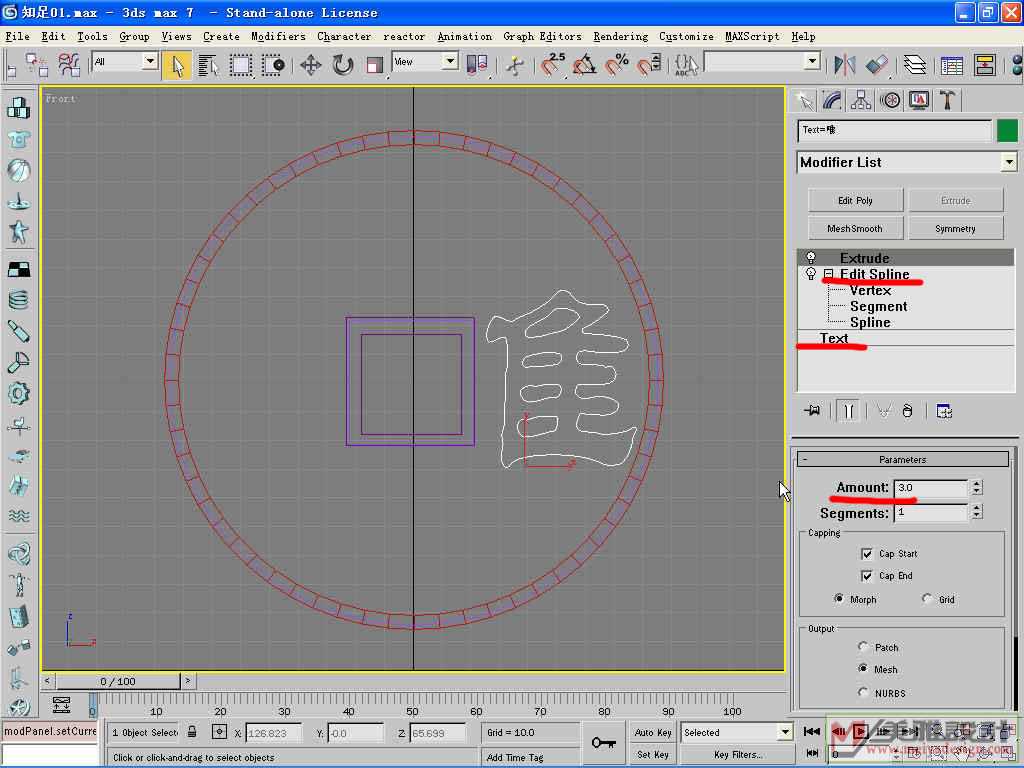This screenshot has width=1024, height=768.
Task: Open the selection filter All dropdown
Action: tap(149, 62)
